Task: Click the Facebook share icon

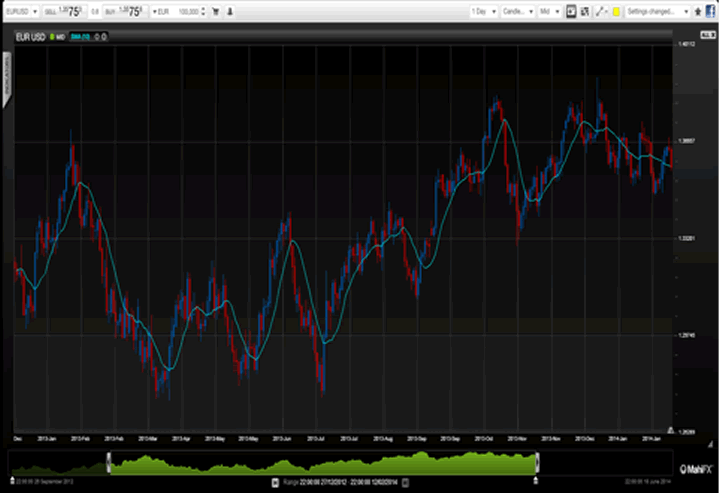Action: [x=711, y=10]
